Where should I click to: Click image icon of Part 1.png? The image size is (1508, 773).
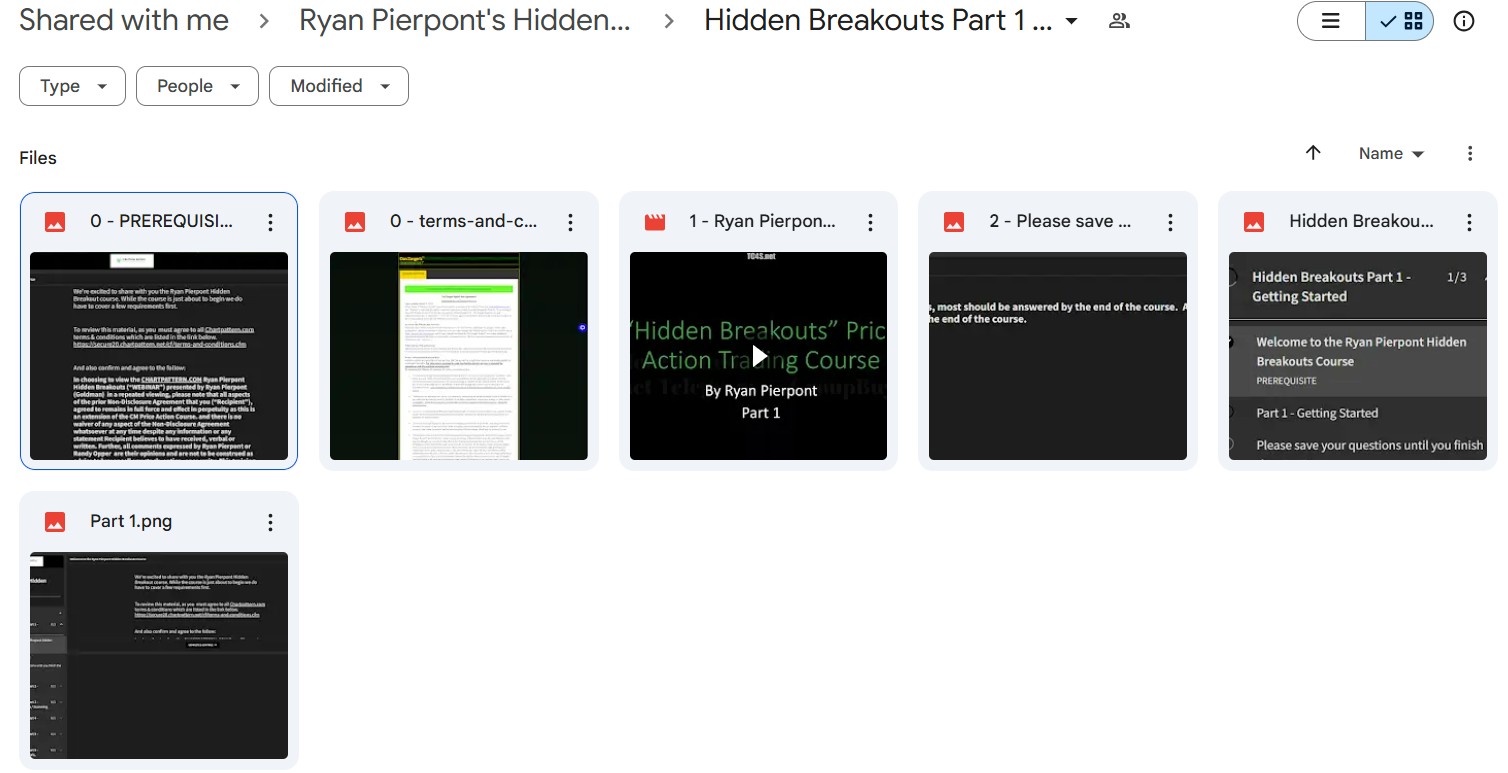[55, 522]
